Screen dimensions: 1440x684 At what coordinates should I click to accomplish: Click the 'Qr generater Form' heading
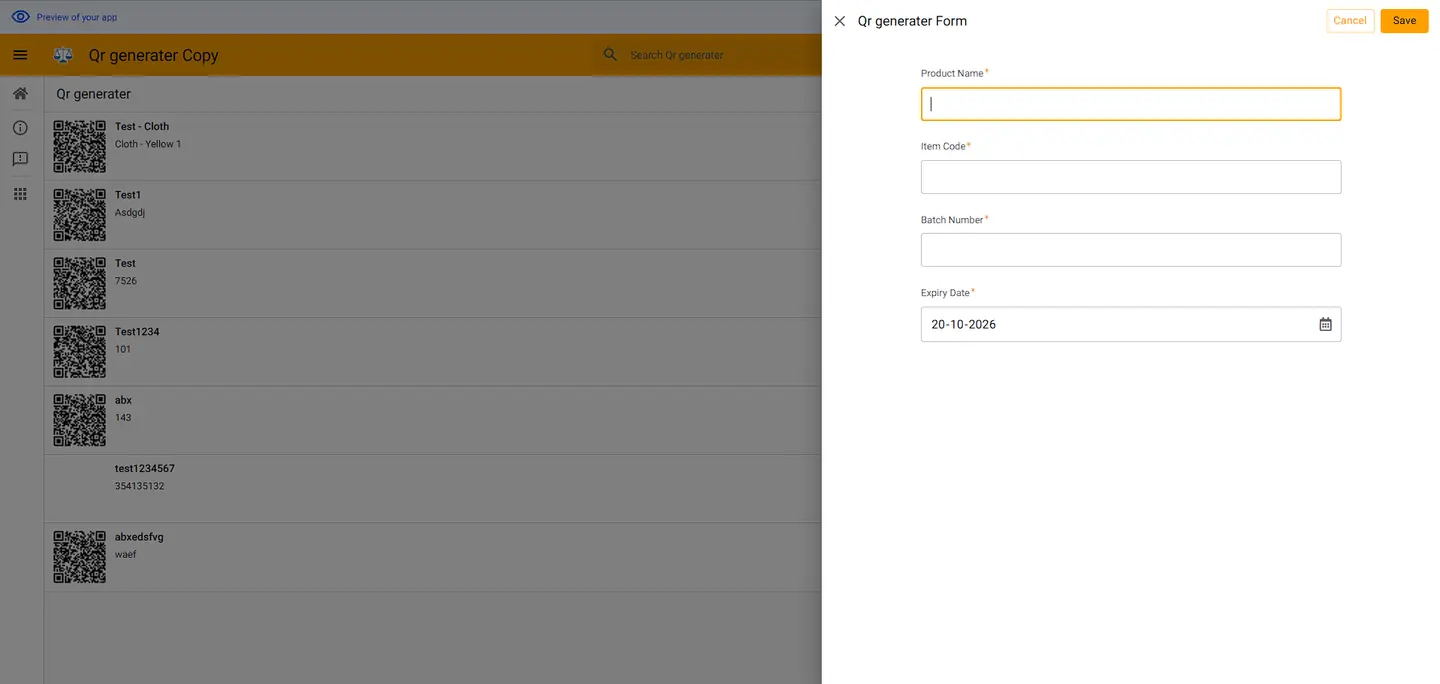[x=912, y=21]
